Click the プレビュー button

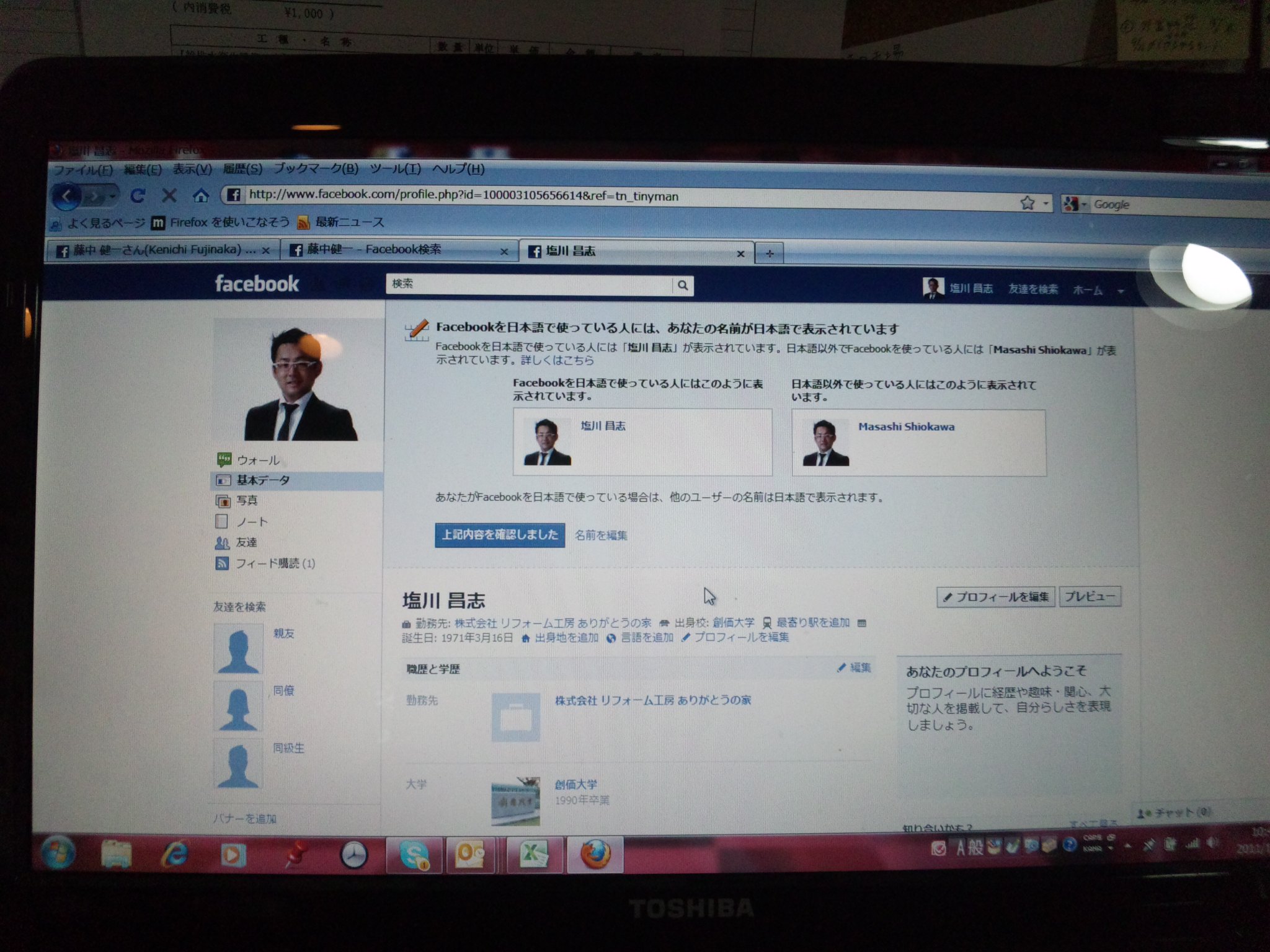click(1090, 597)
